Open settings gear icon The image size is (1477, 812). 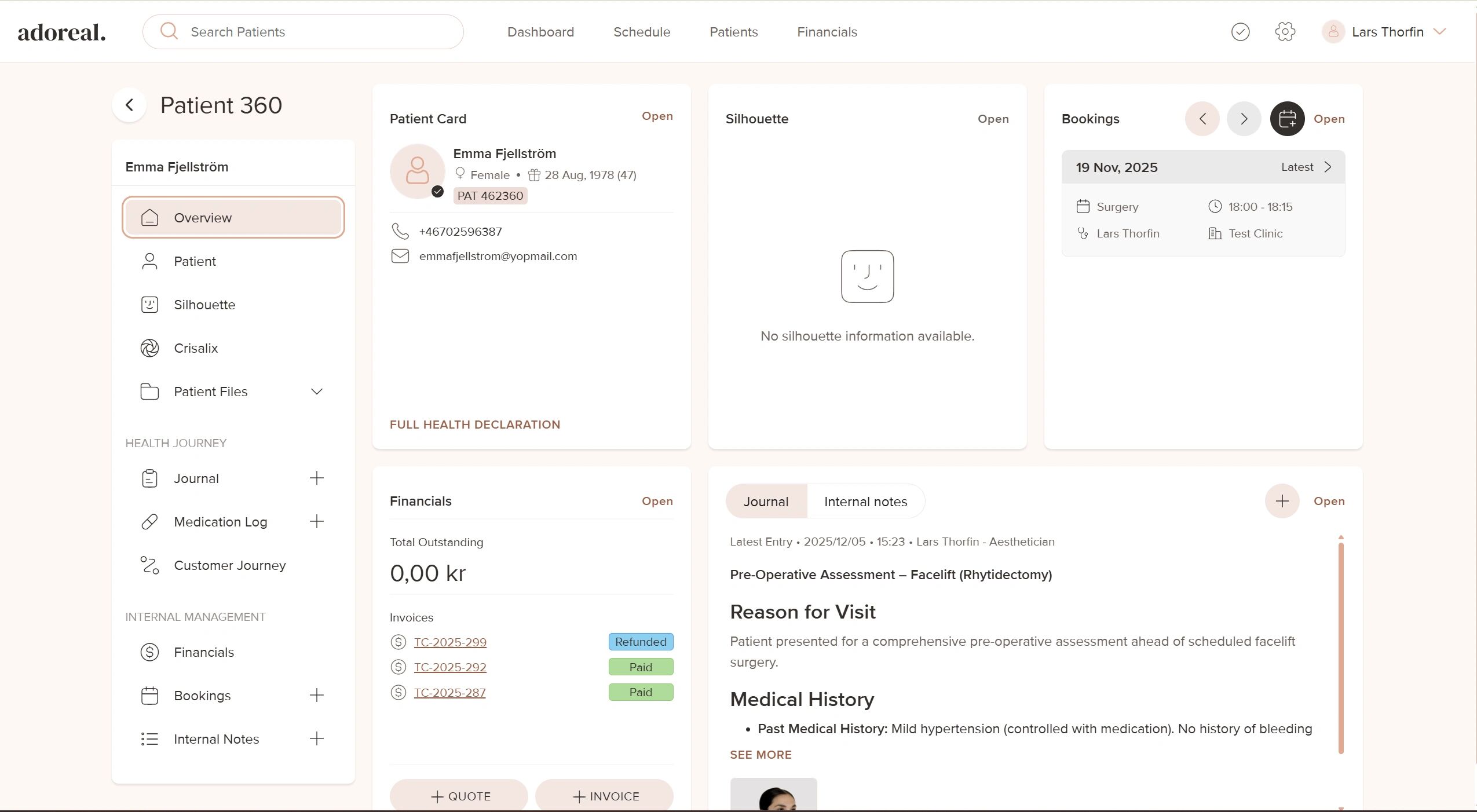pyautogui.click(x=1285, y=32)
